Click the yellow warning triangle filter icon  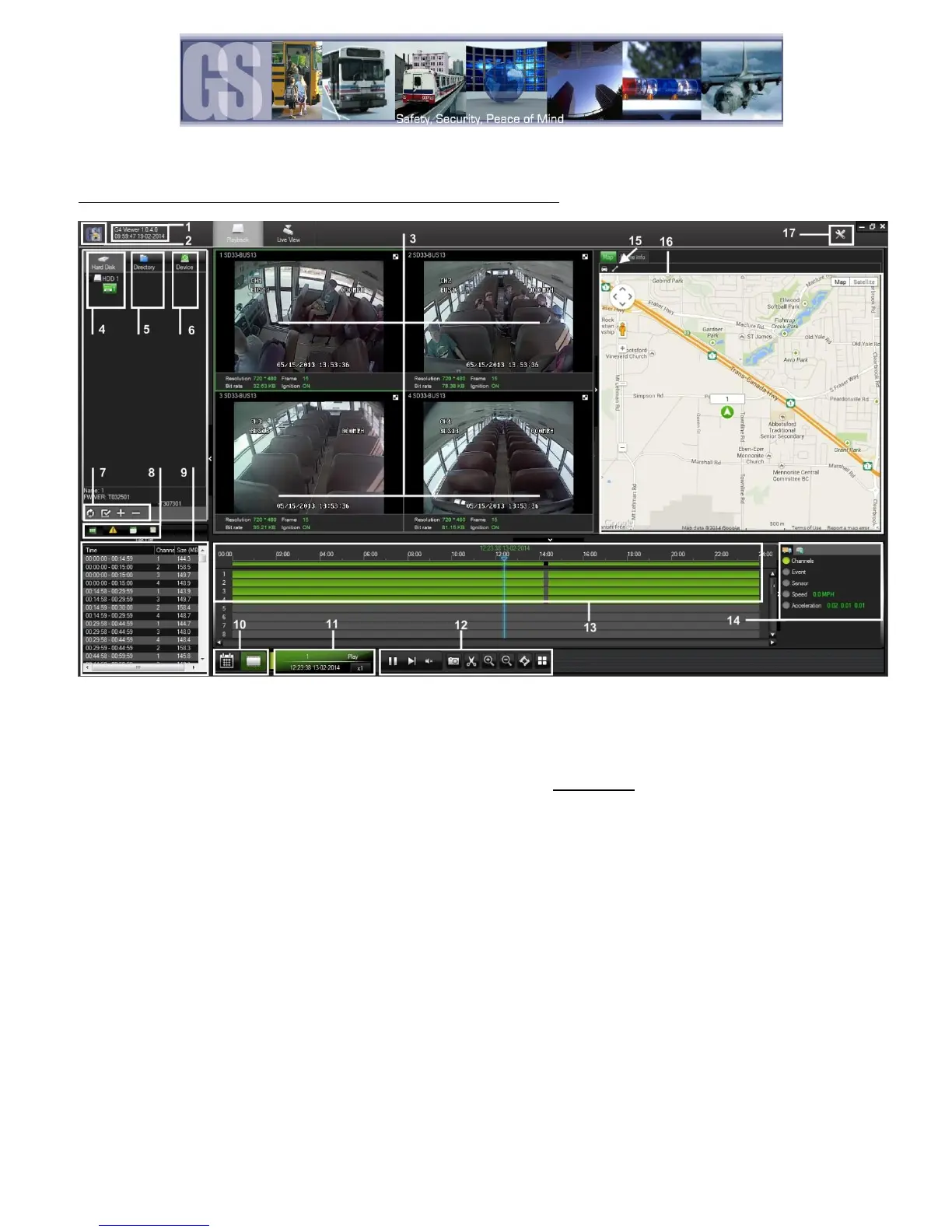pos(113,530)
